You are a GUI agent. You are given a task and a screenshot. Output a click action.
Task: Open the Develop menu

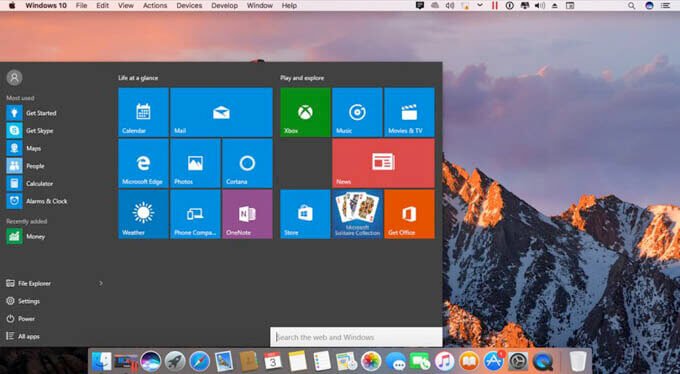click(224, 6)
